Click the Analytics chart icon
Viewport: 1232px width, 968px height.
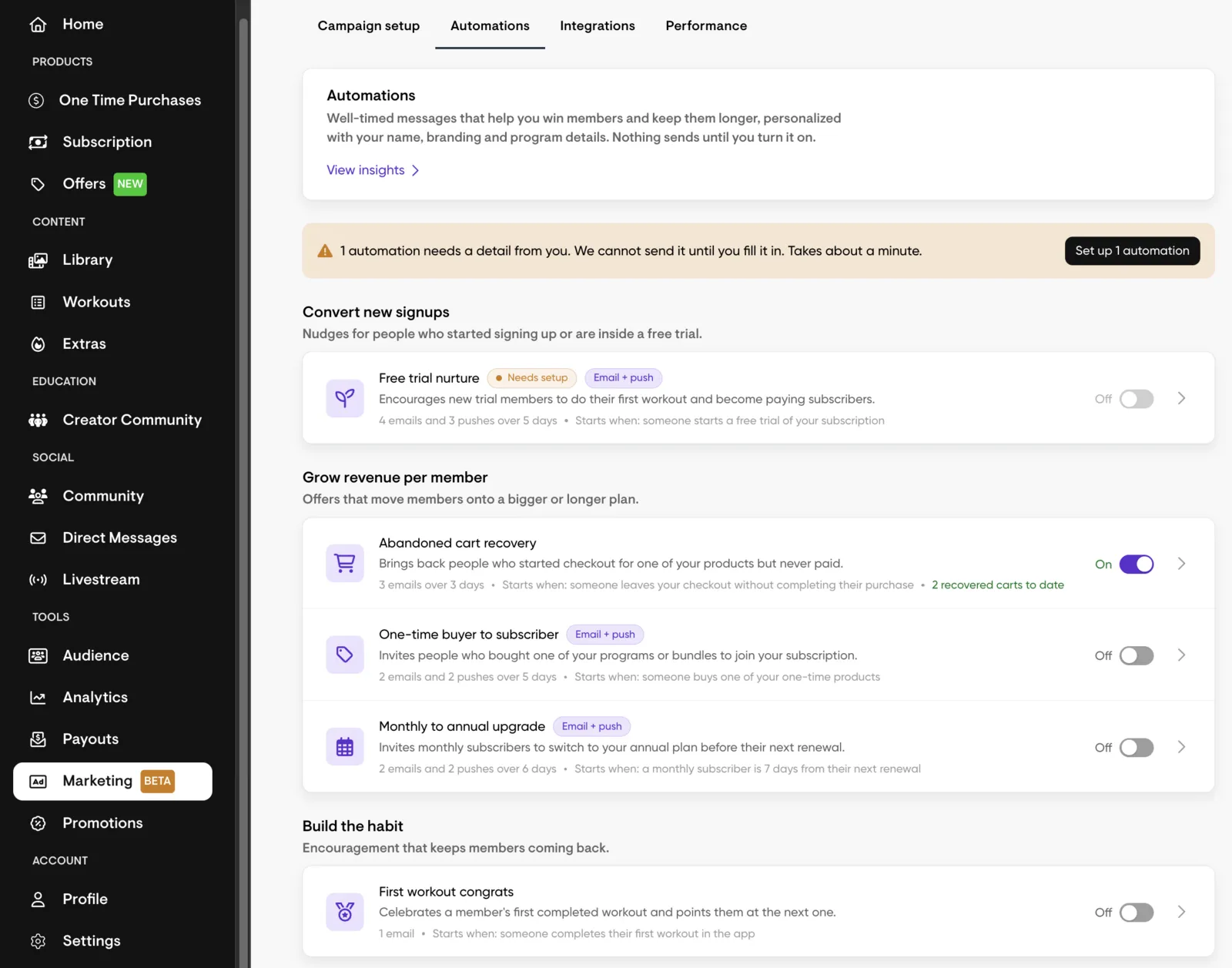click(38, 698)
